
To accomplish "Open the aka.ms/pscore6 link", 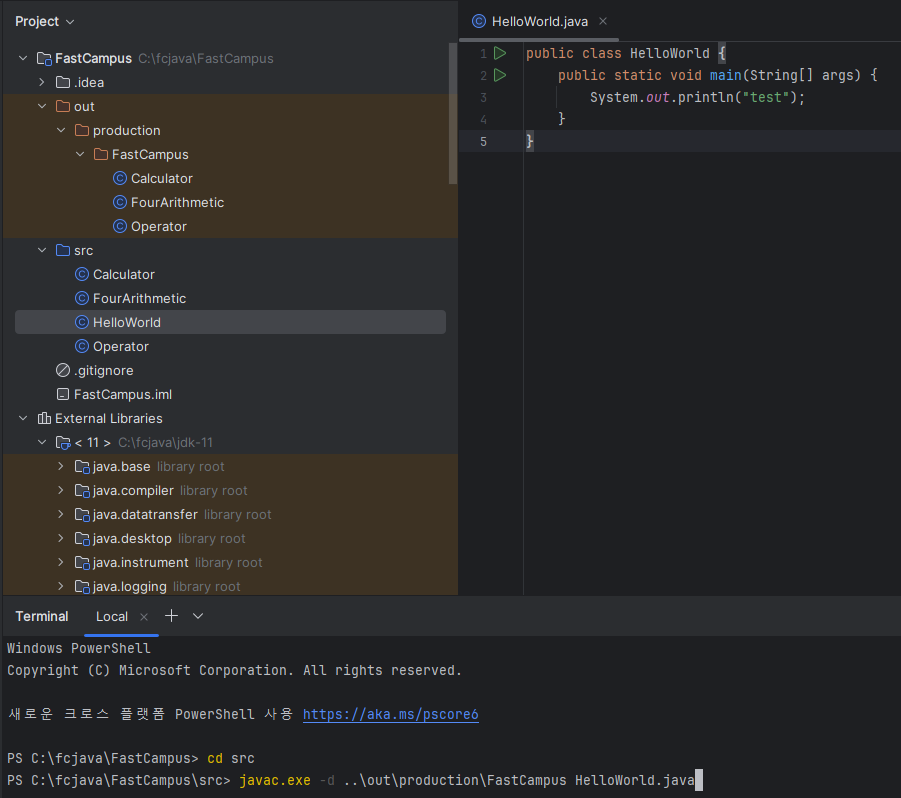I will click(x=391, y=714).
